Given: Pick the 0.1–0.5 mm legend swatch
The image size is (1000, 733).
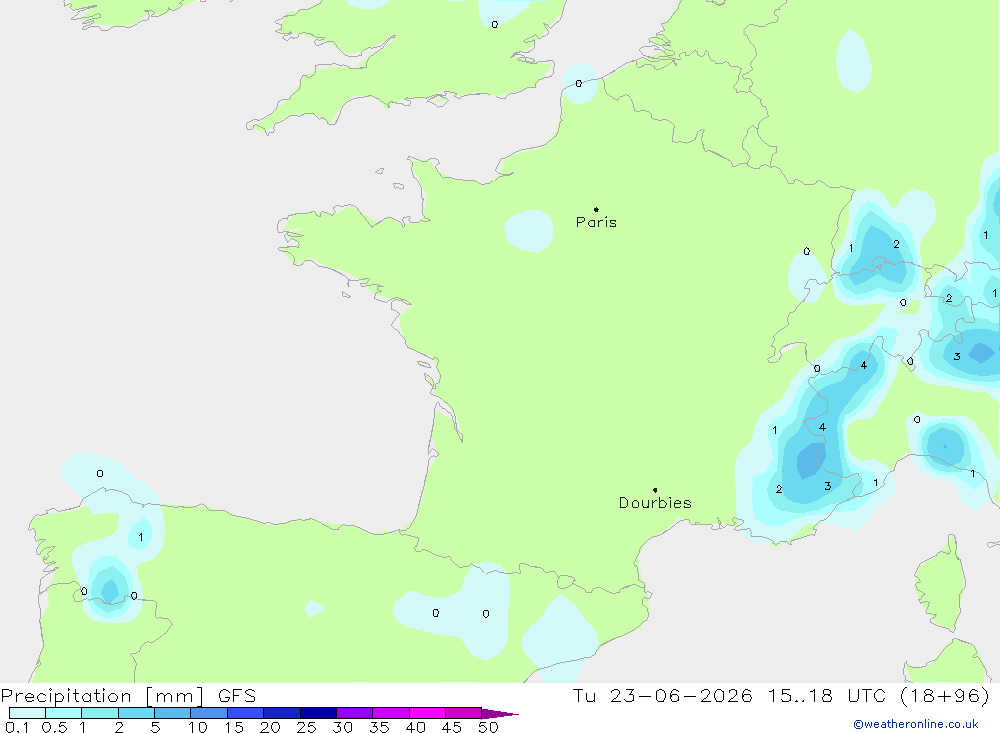Looking at the screenshot, I should tap(27, 713).
